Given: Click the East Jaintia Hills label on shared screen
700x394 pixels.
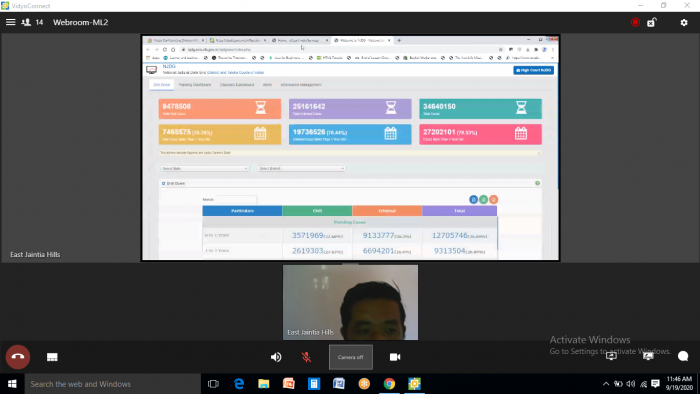Looking at the screenshot, I should click(x=35, y=254).
